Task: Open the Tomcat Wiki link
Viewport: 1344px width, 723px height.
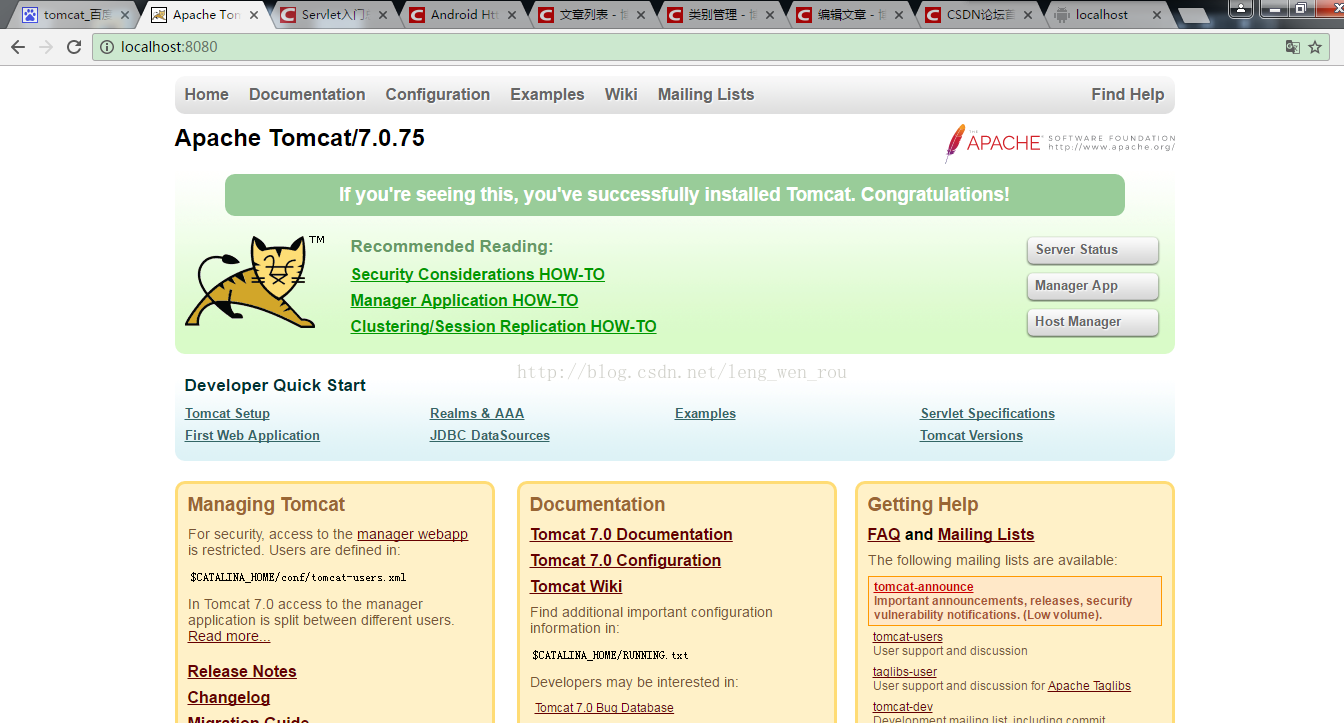Action: coord(576,586)
